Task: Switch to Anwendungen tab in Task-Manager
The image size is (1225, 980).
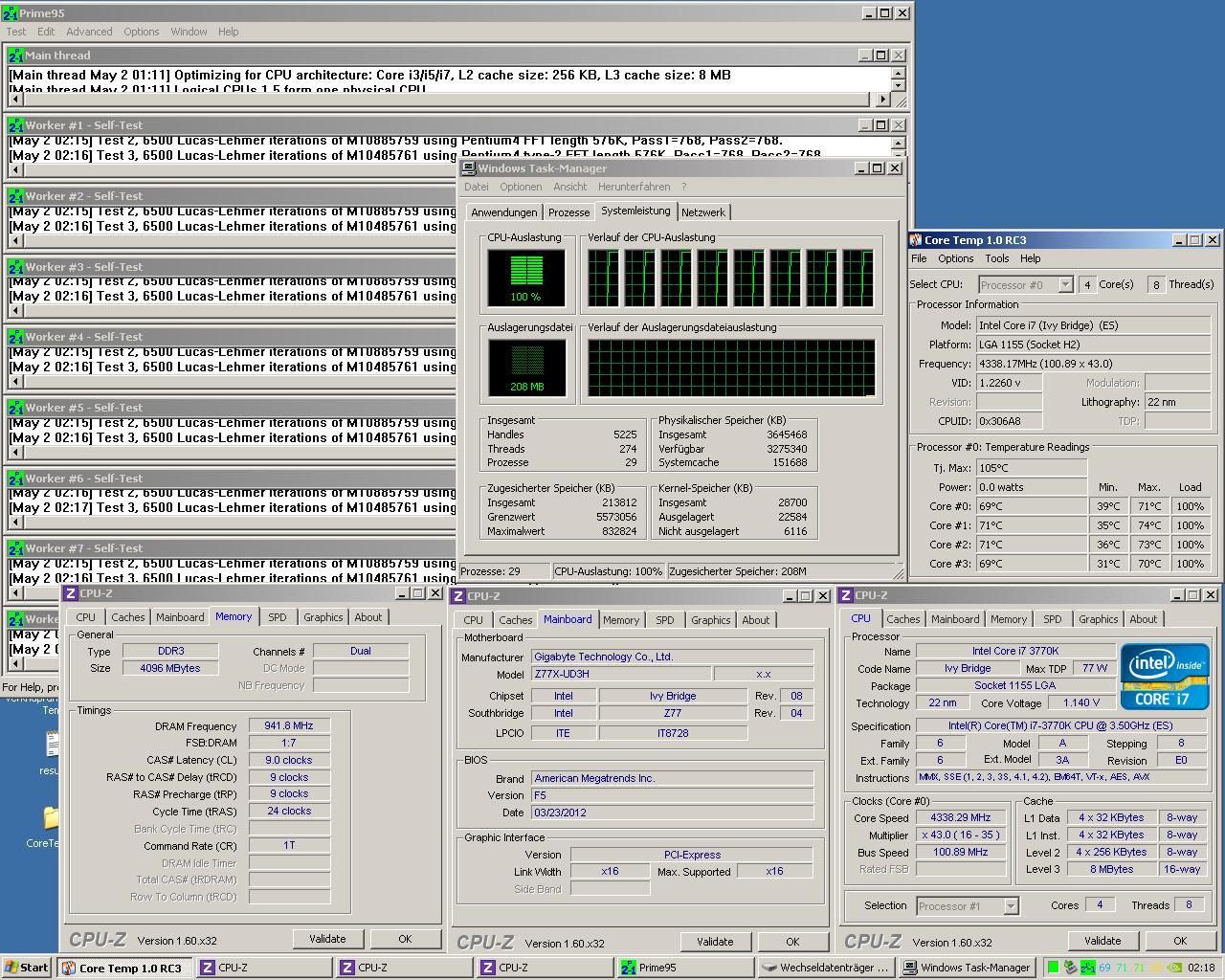Action: click(x=504, y=212)
